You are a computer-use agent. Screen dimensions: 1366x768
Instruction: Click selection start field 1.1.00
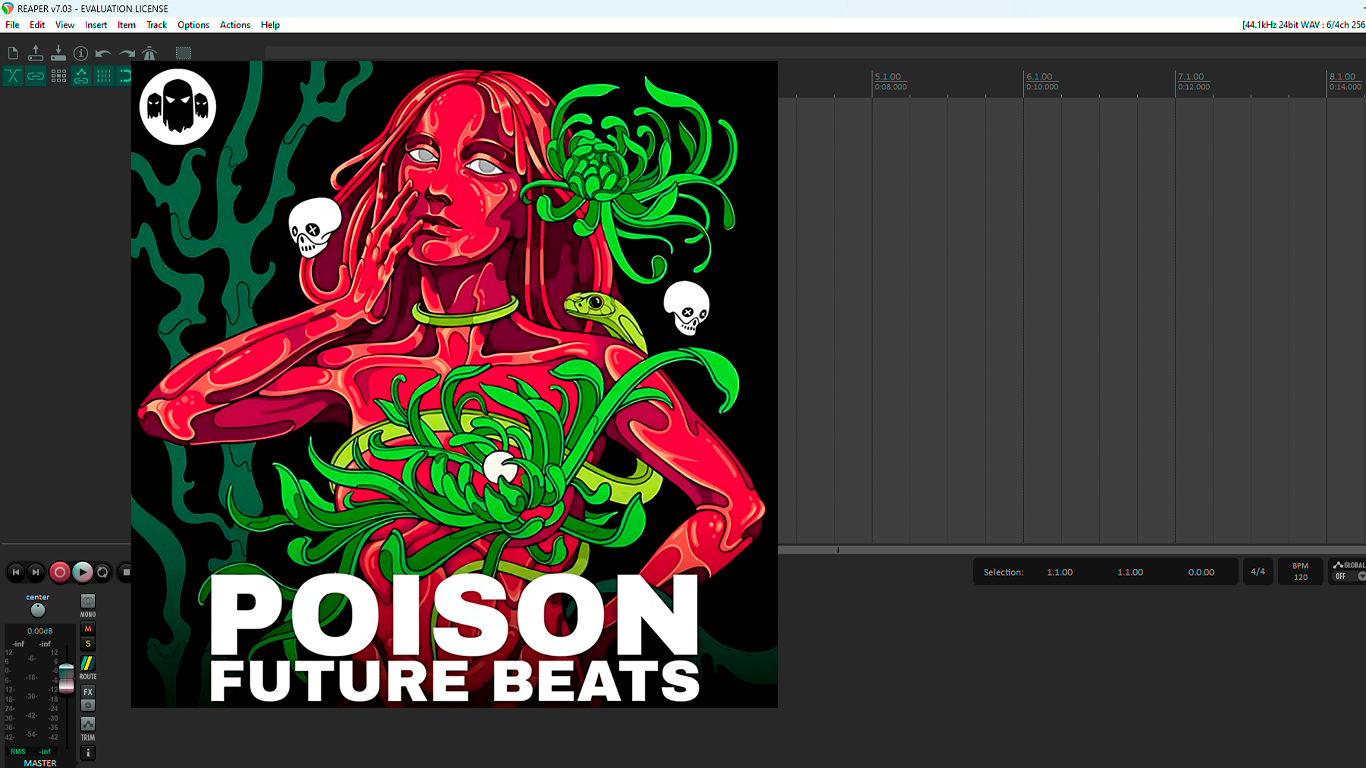pos(1060,572)
